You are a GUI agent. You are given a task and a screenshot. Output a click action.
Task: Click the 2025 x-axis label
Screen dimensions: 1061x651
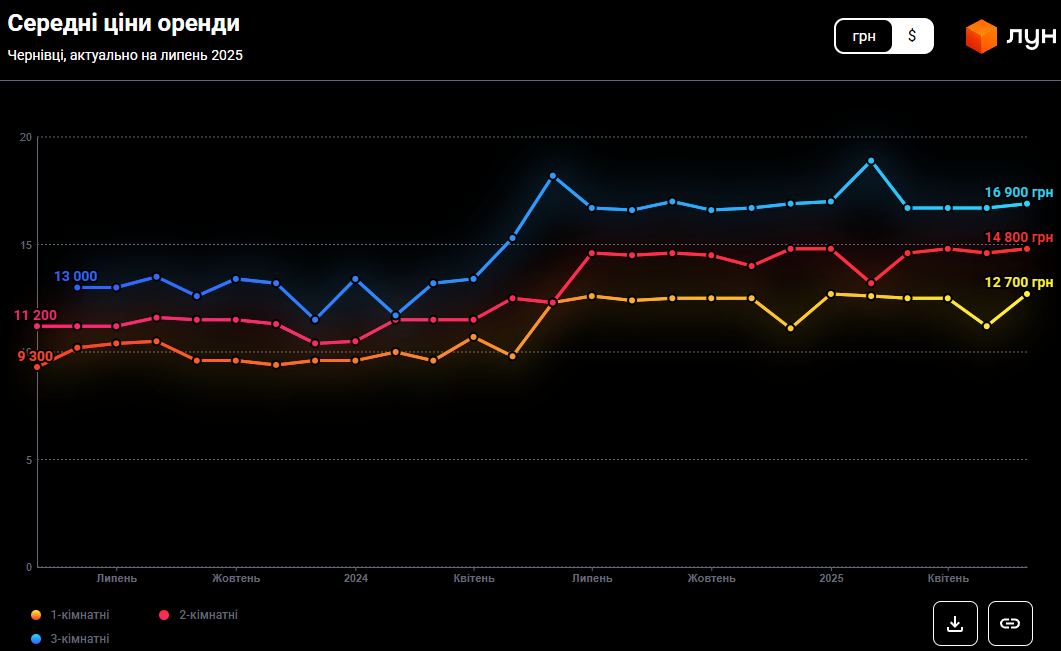click(x=831, y=578)
